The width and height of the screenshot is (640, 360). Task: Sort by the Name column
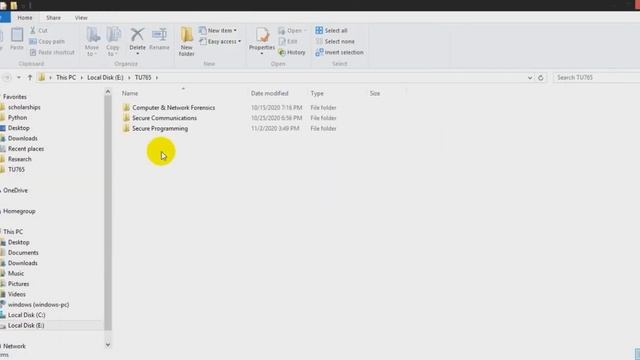click(130, 93)
